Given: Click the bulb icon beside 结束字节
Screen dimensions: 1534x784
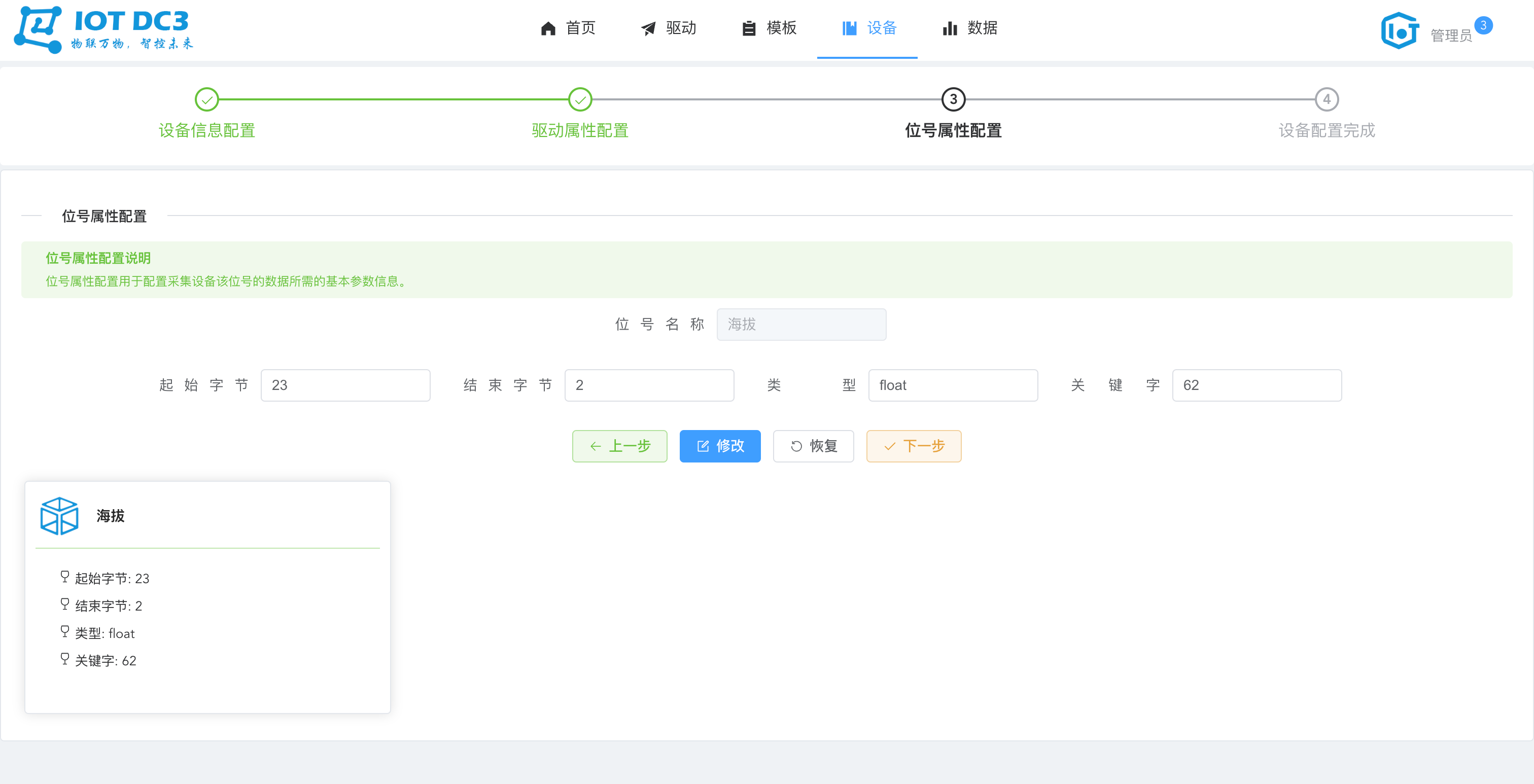Looking at the screenshot, I should click(65, 603).
